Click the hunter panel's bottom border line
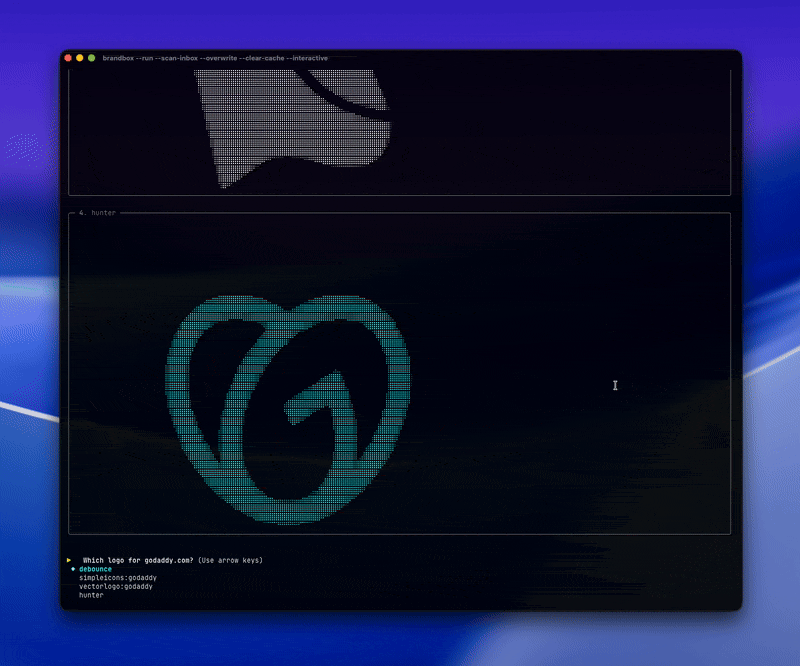The width and height of the screenshot is (800, 666). point(399,534)
